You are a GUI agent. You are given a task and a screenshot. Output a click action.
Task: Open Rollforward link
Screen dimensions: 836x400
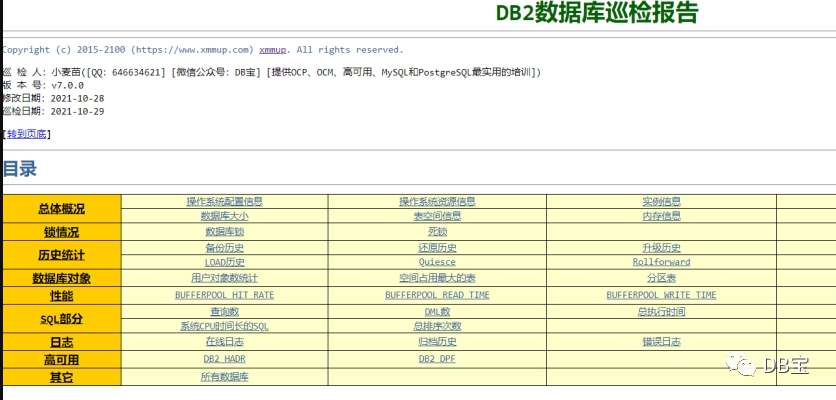tap(661, 262)
